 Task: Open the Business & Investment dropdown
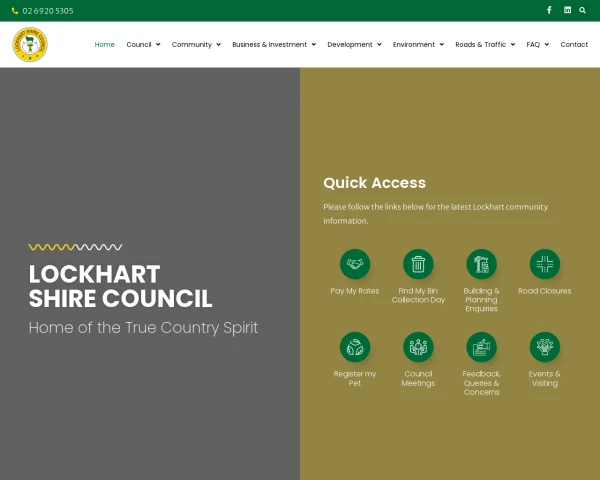(x=273, y=44)
